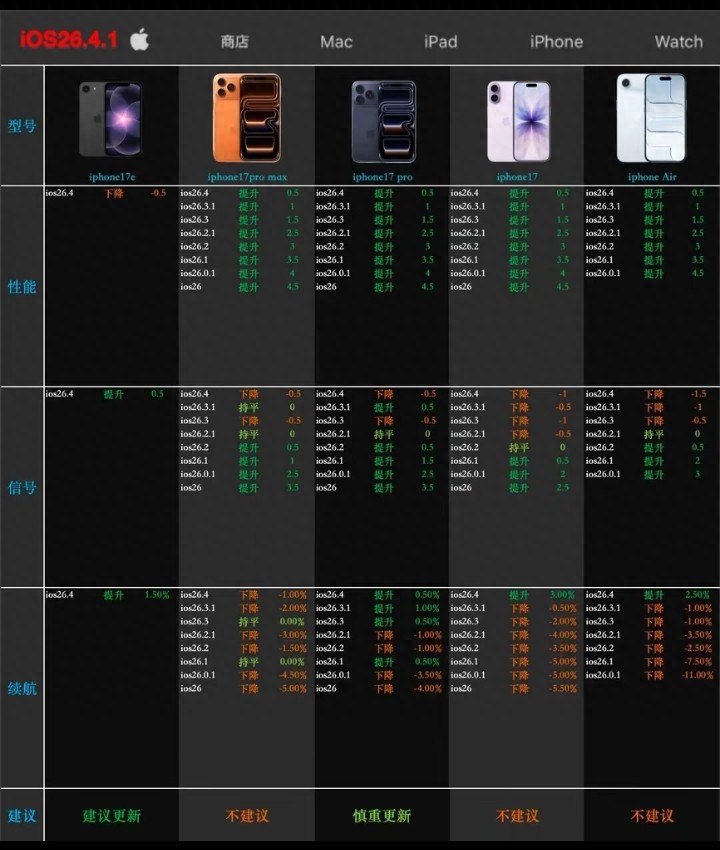Screen dimensions: 720x850
Task: Select the iphone17 model name under purple phone
Action: 517,177
